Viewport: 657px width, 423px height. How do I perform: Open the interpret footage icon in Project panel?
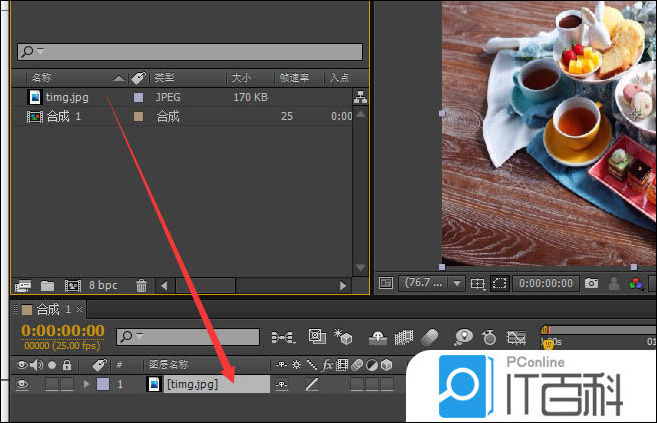pos(23,286)
